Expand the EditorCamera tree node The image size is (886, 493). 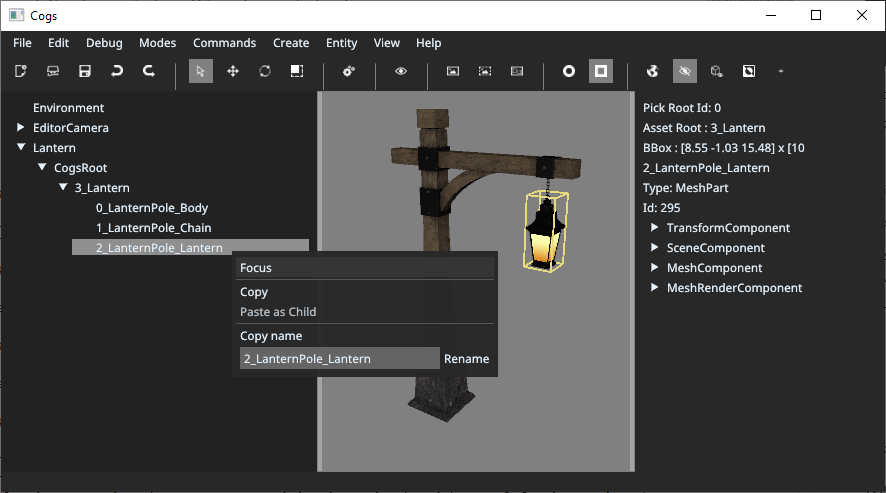click(21, 127)
